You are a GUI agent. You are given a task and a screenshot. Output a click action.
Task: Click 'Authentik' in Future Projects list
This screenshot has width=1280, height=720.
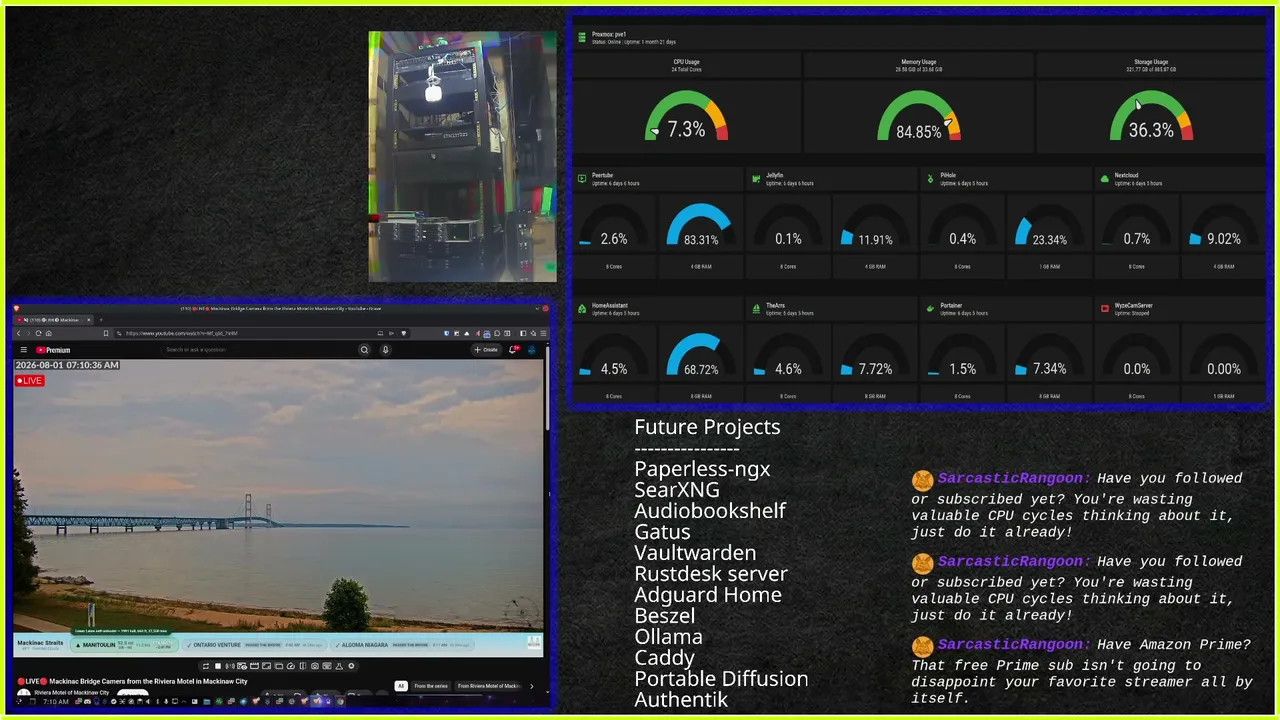681,700
